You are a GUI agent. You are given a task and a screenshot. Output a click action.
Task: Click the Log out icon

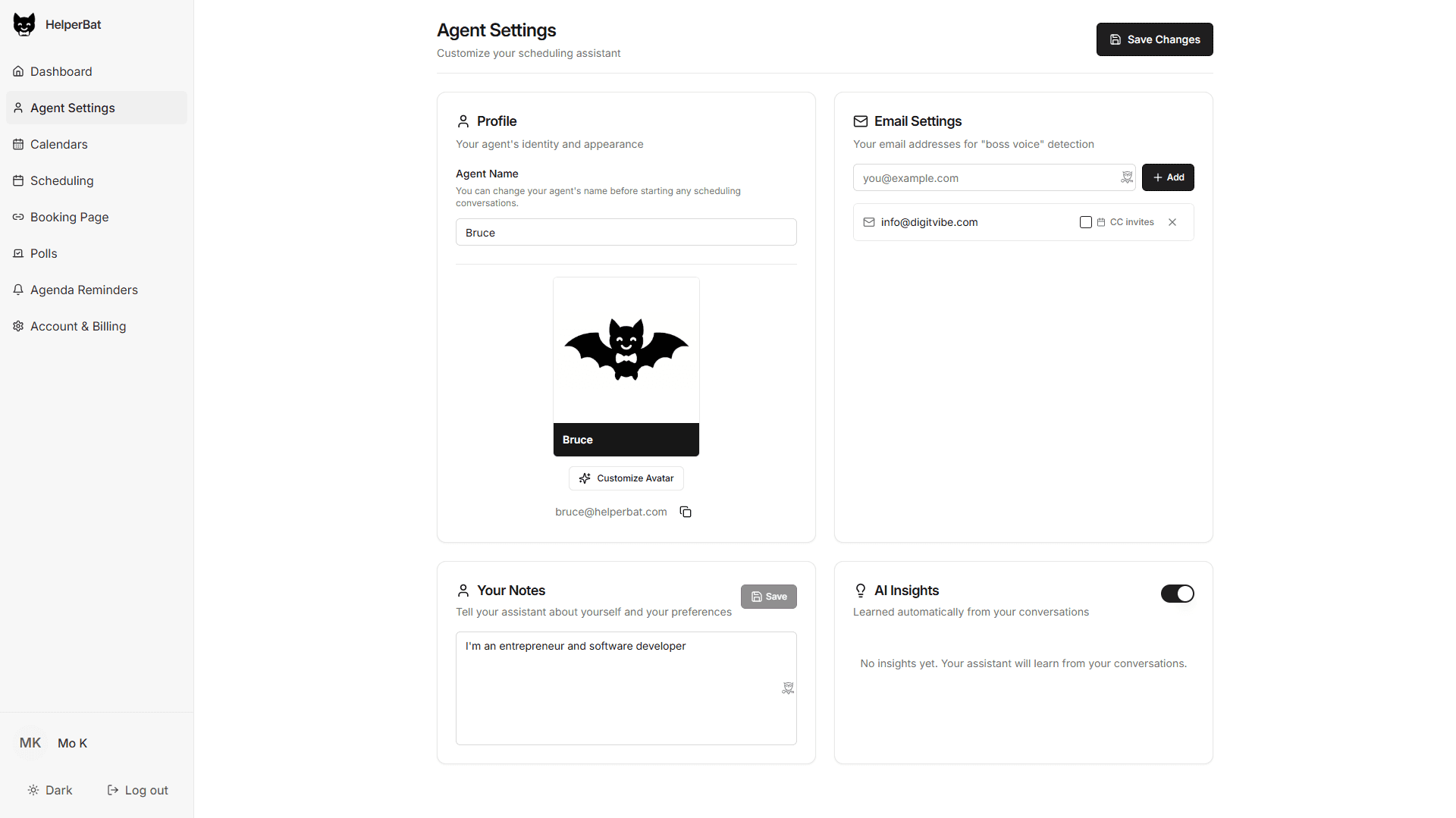point(111,790)
